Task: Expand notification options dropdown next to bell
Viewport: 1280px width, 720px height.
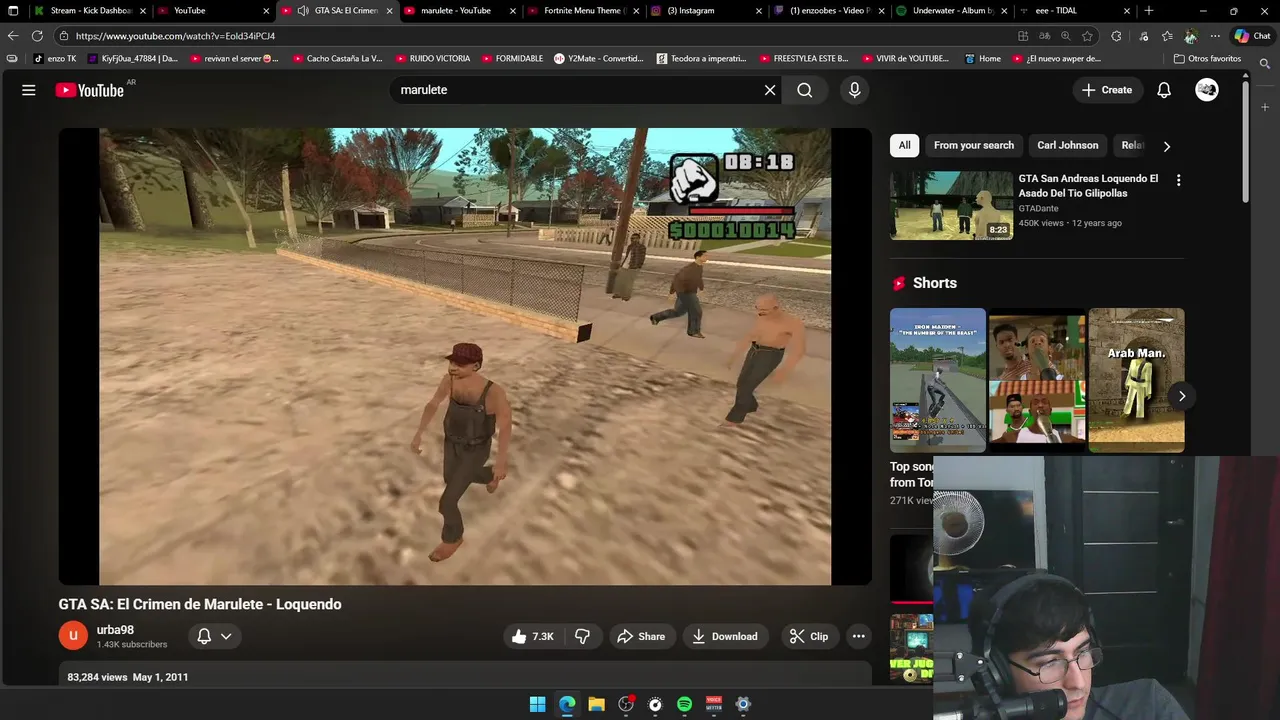Action: pyautogui.click(x=226, y=636)
